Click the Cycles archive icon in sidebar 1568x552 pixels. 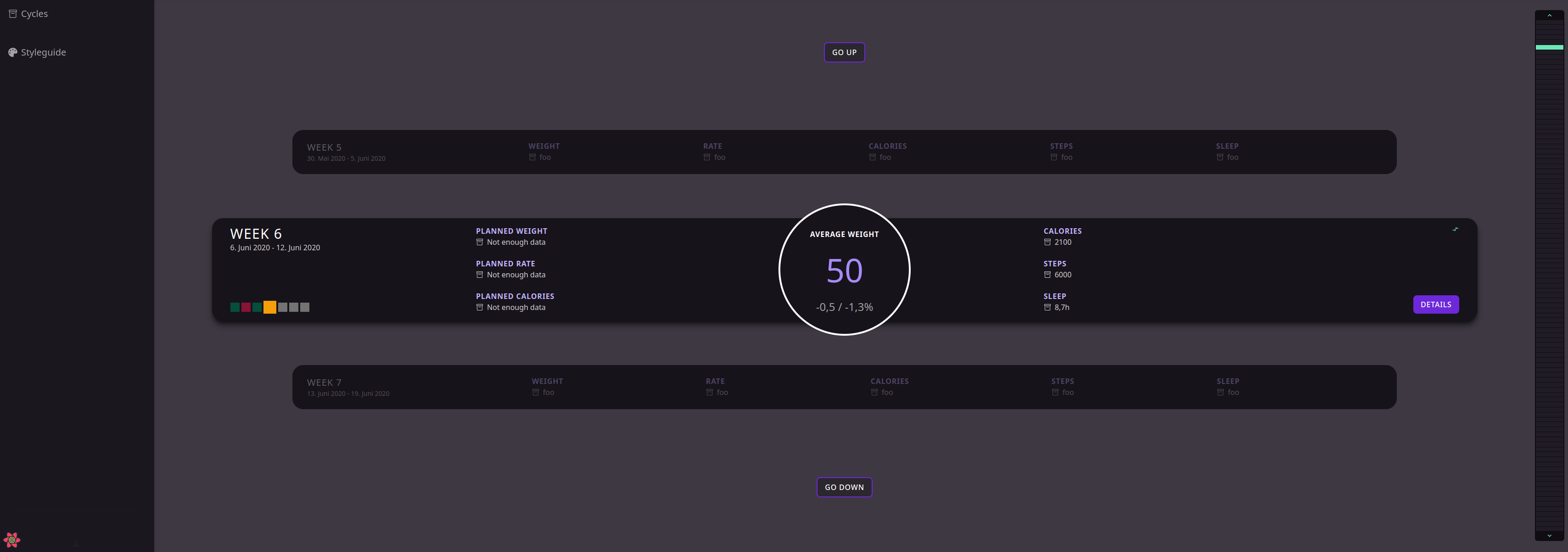coord(12,13)
